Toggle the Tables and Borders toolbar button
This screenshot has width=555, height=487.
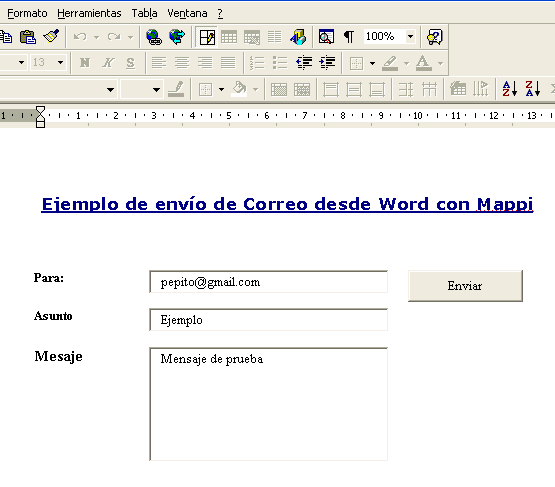[207, 37]
